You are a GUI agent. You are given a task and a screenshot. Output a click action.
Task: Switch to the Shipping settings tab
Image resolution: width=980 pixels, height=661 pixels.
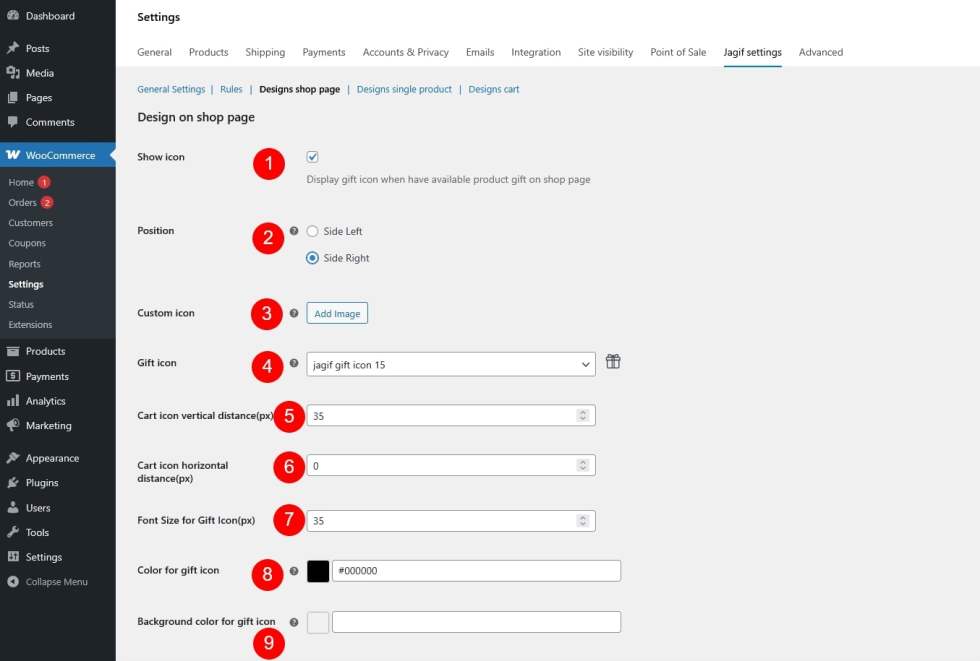265,52
